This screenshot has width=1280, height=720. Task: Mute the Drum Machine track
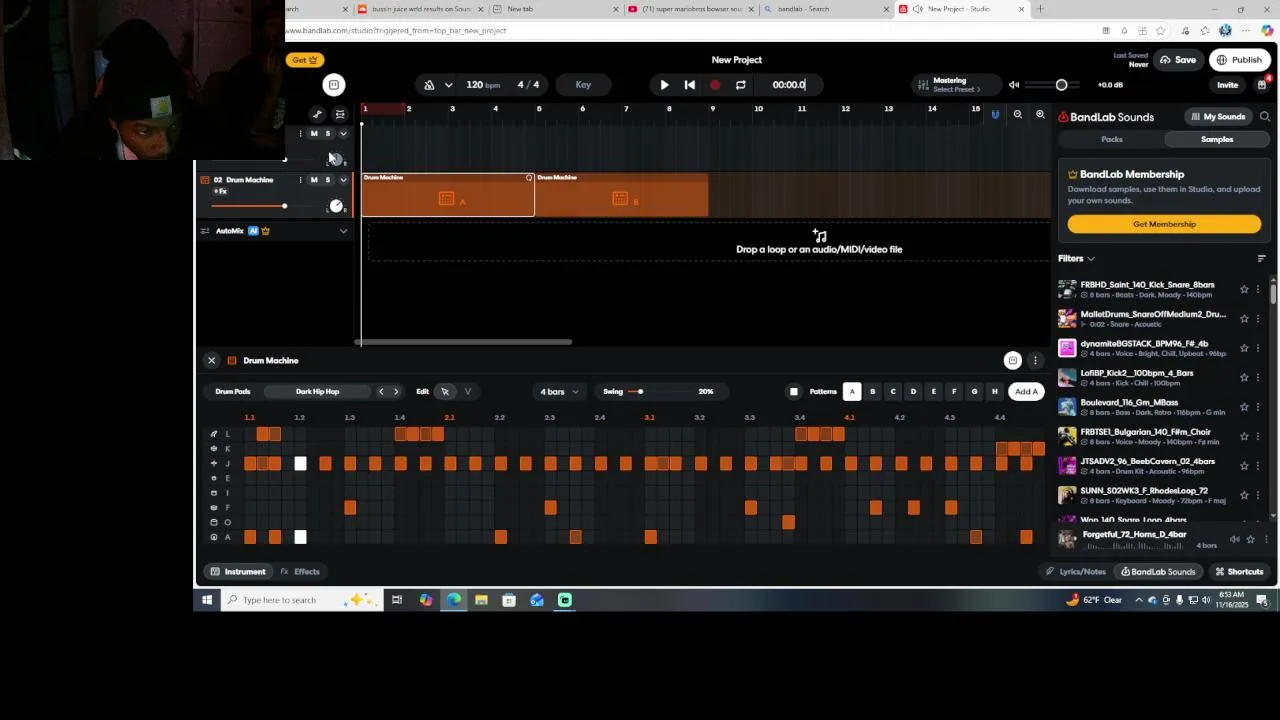[x=314, y=180]
